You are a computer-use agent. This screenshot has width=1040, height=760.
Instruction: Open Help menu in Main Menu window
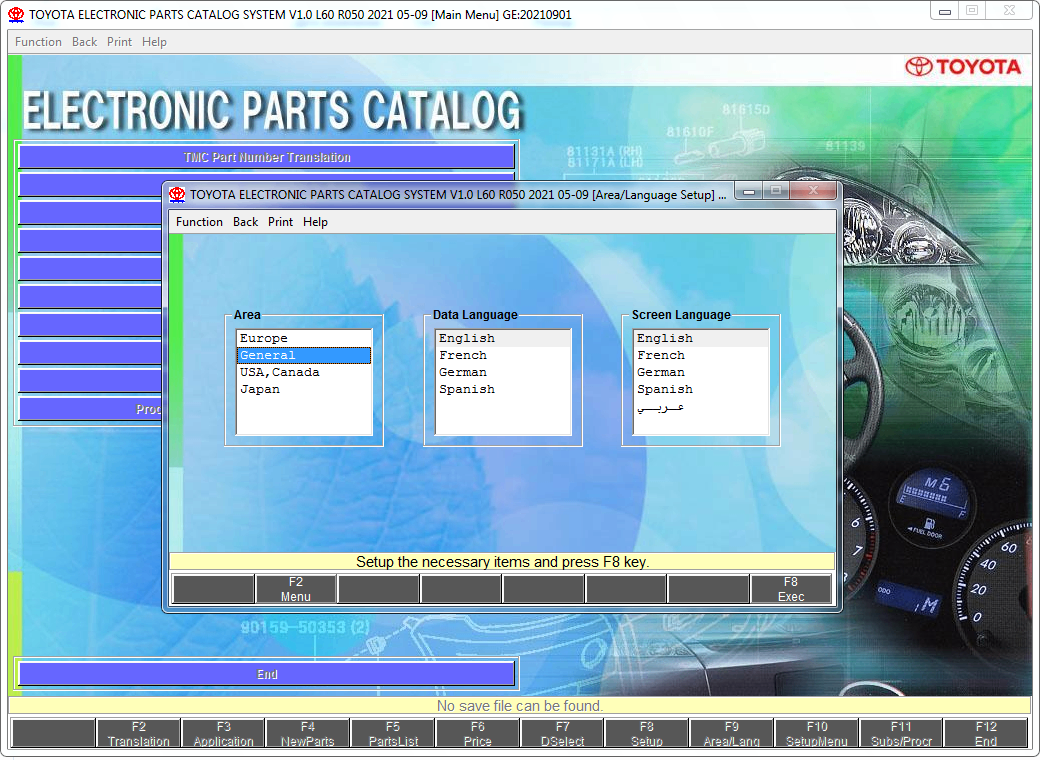pos(154,42)
